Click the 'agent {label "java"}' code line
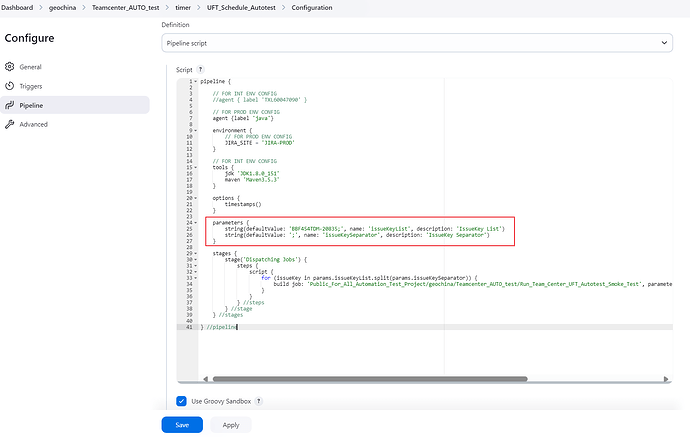The height and width of the screenshot is (437, 690). coord(243,118)
